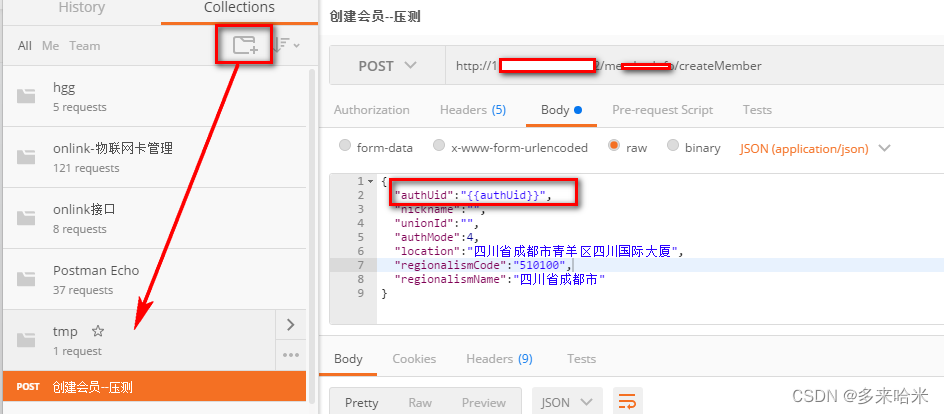
Task: Click the 37 requests count text
Action: click(x=83, y=290)
